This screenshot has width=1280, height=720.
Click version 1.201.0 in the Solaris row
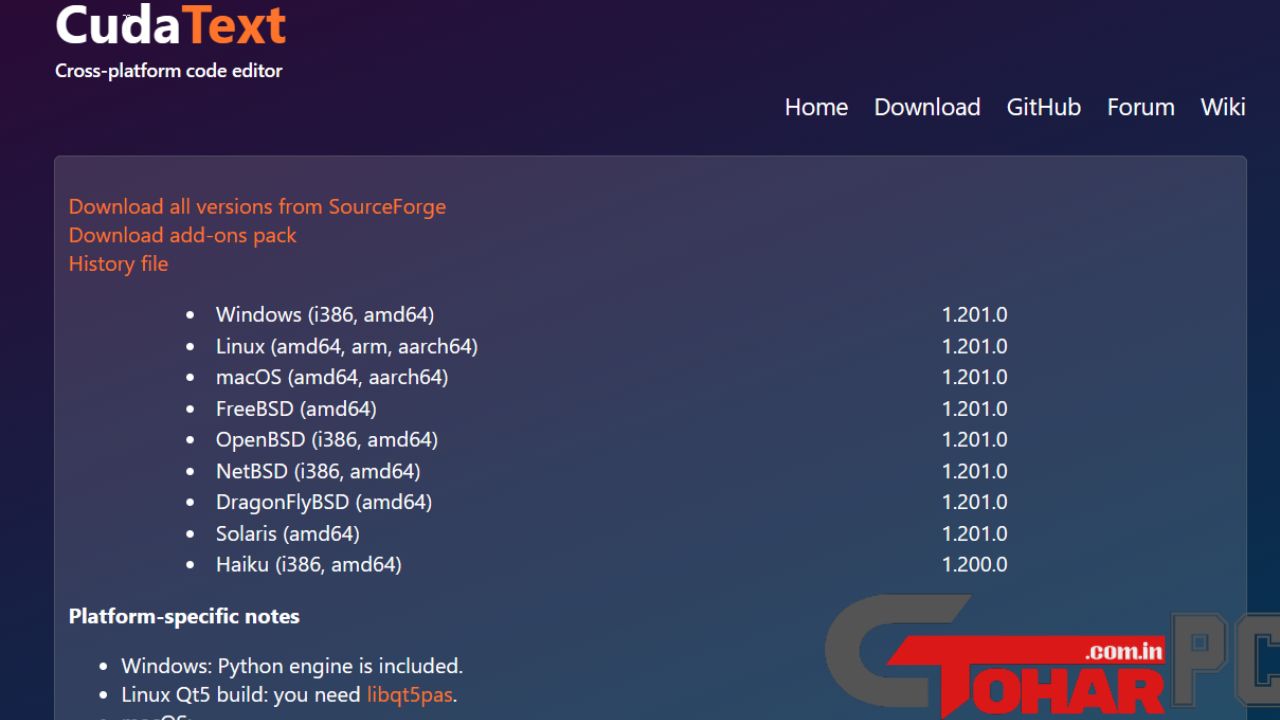[x=974, y=534]
